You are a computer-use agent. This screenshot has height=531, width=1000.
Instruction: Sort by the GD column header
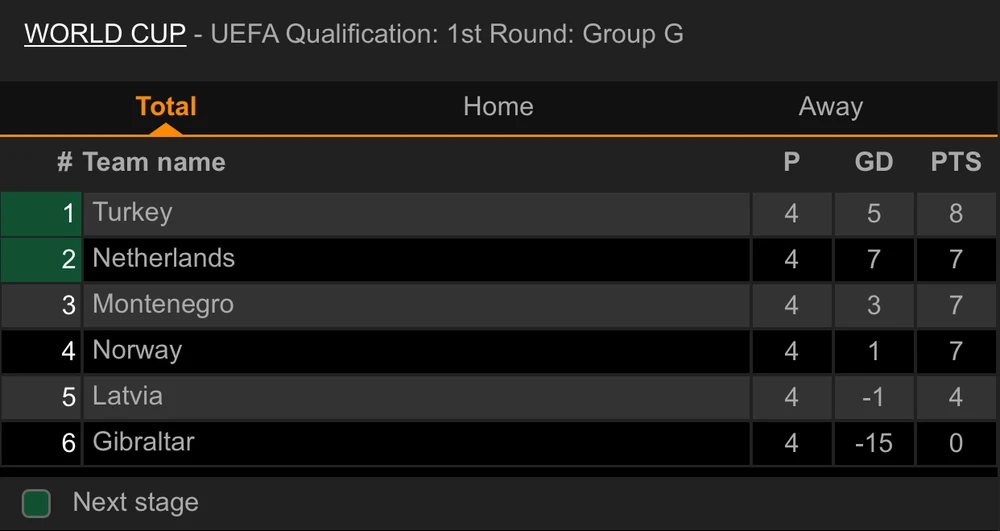point(873,162)
